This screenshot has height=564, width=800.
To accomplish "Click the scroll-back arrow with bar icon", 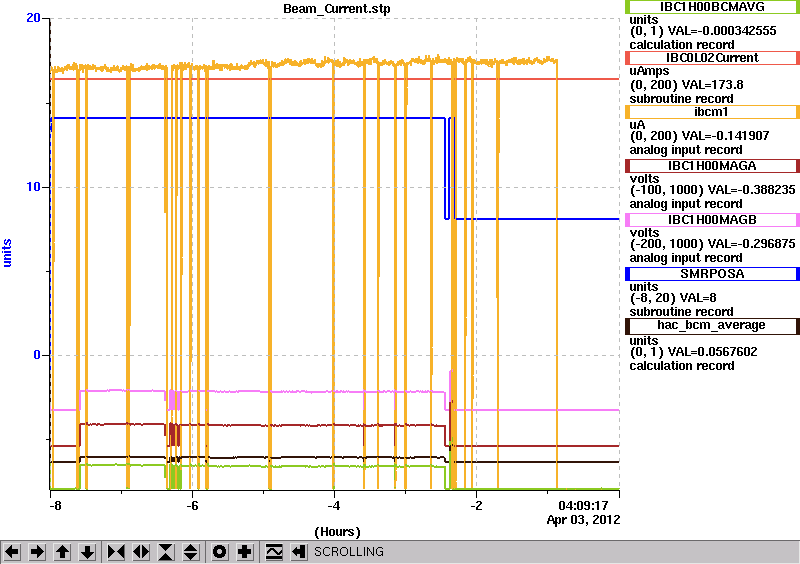I will click(299, 552).
